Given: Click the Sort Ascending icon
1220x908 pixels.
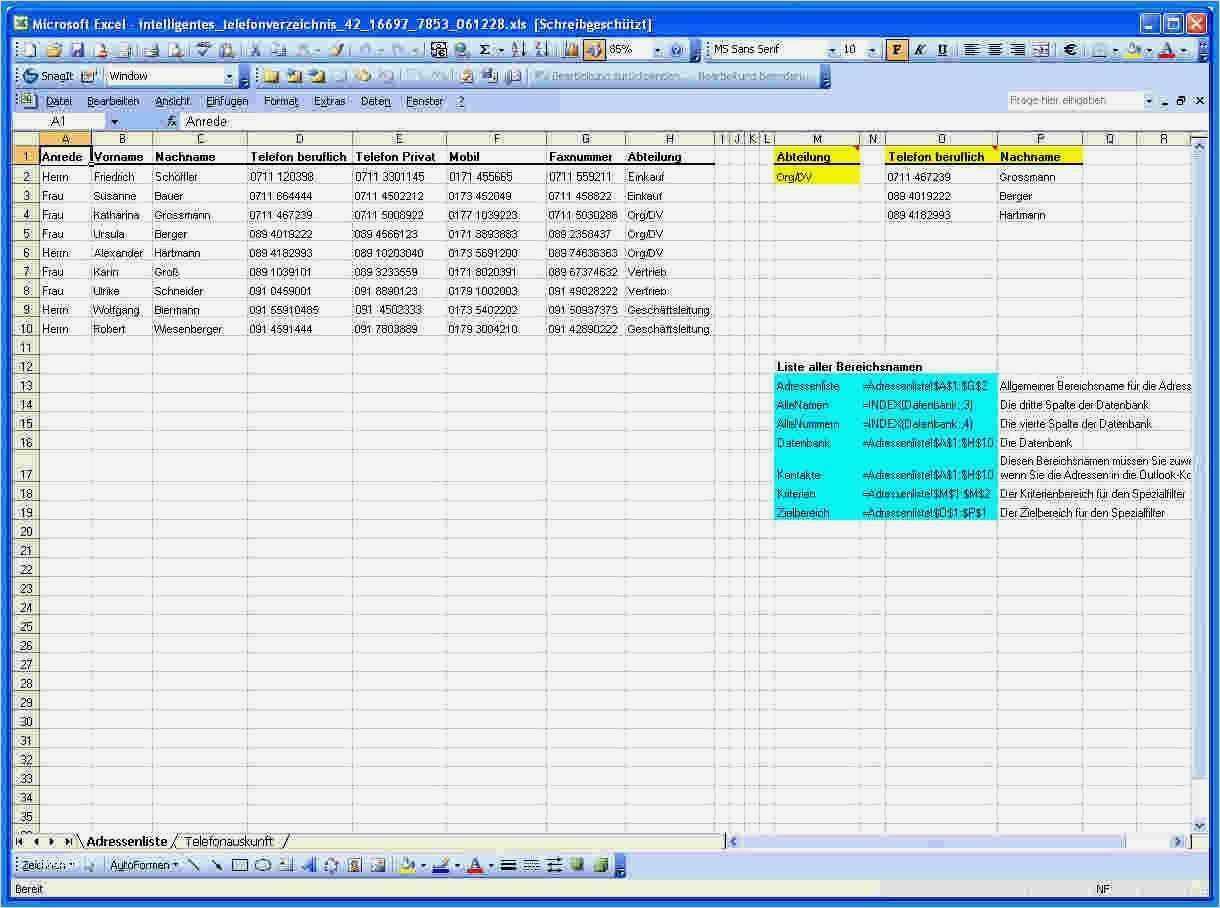Looking at the screenshot, I should [518, 48].
